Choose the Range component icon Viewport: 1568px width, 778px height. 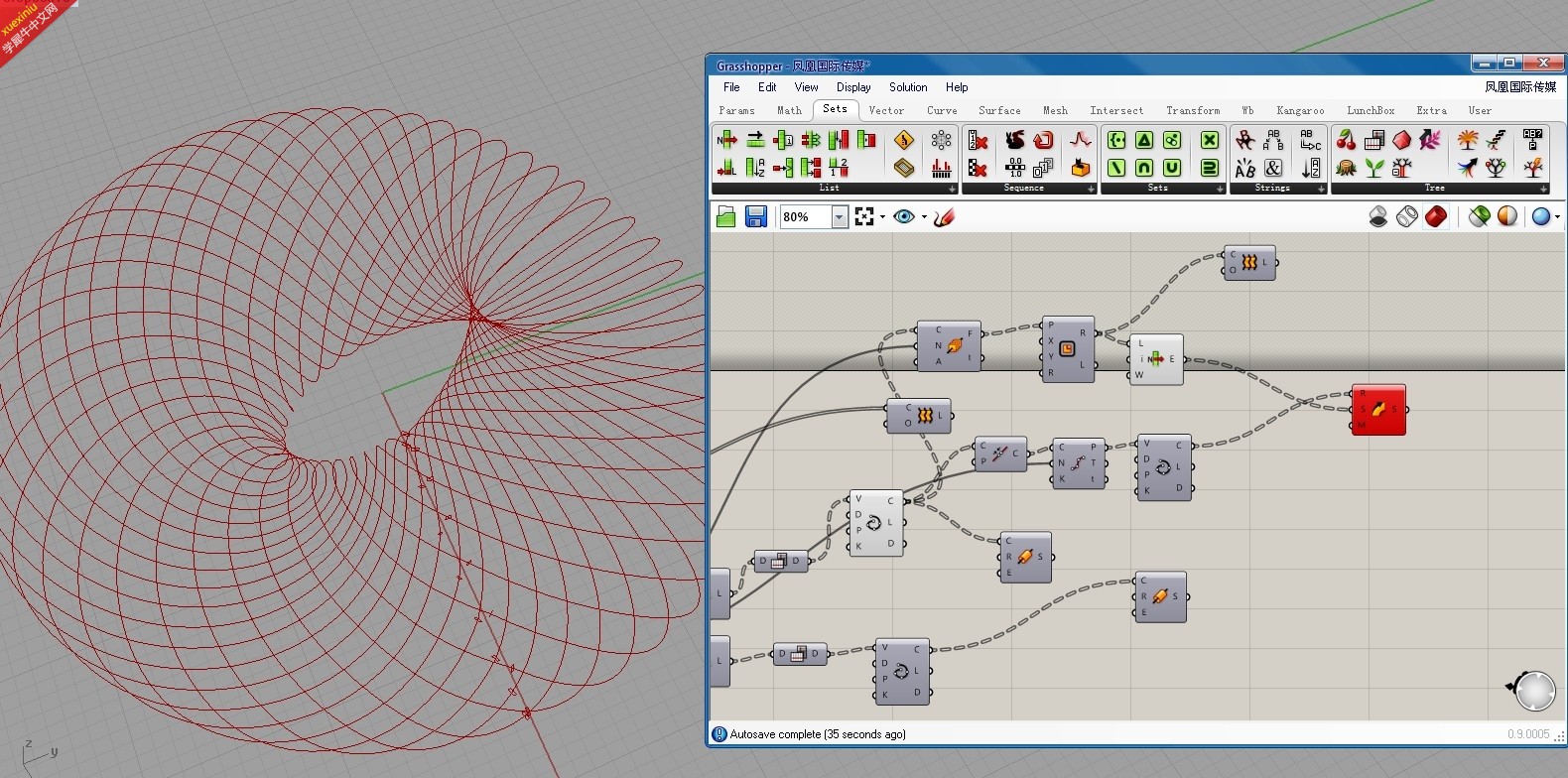[1014, 168]
